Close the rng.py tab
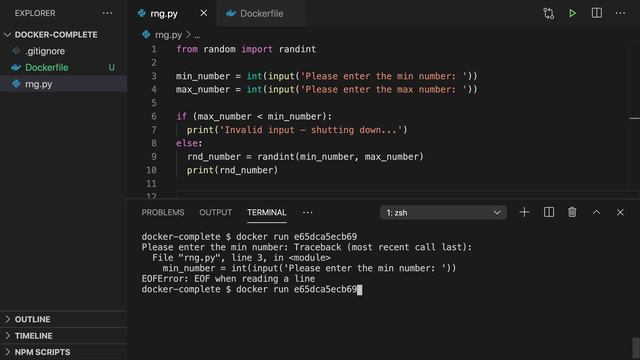This screenshot has width=640, height=360. 203,13
